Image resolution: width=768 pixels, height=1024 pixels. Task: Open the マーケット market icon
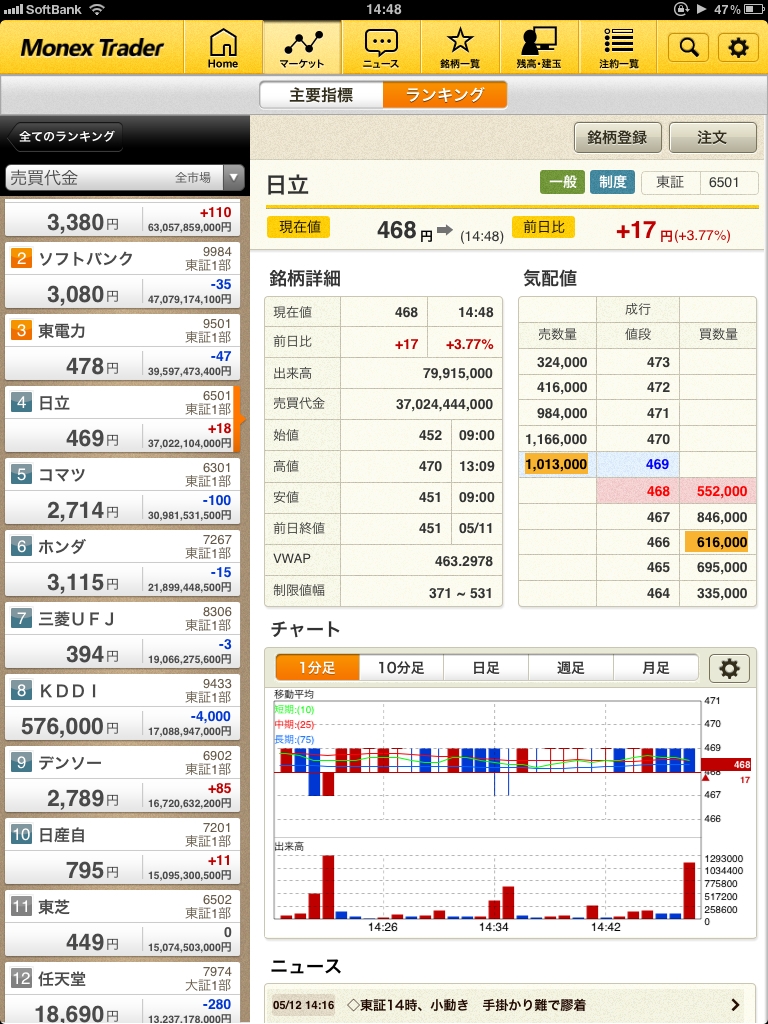click(x=302, y=47)
